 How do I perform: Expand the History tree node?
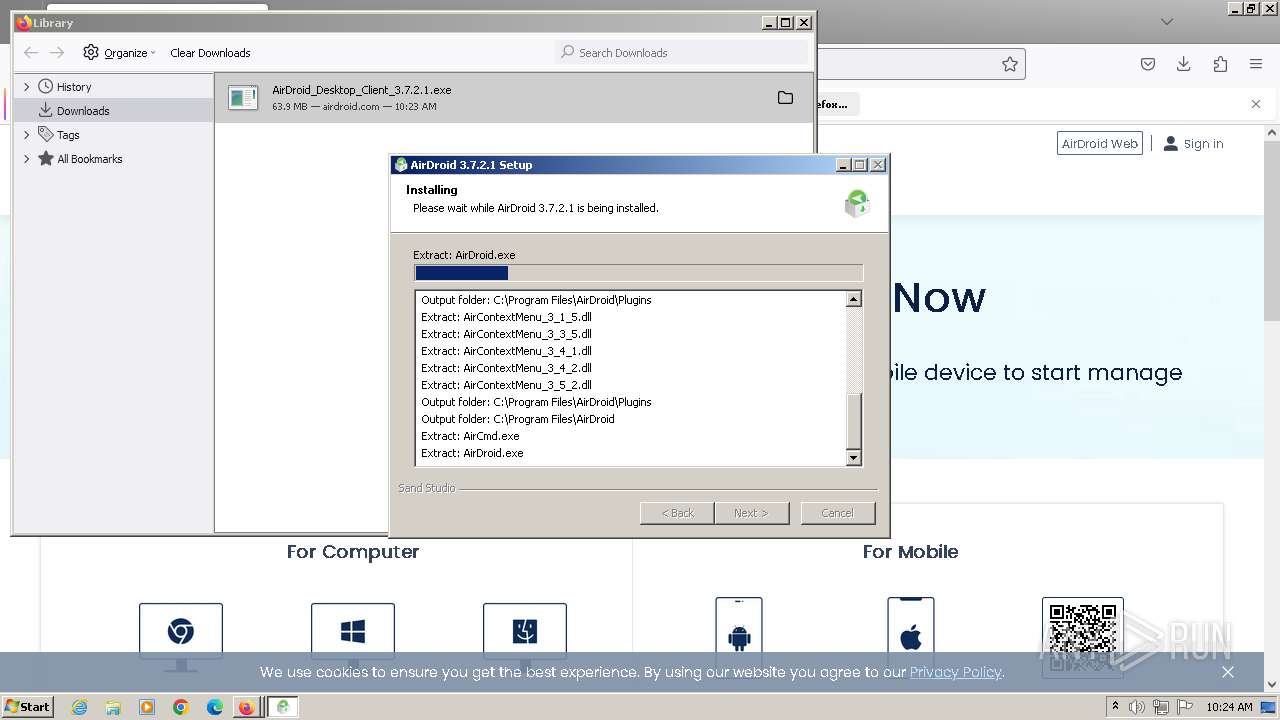(x=27, y=87)
